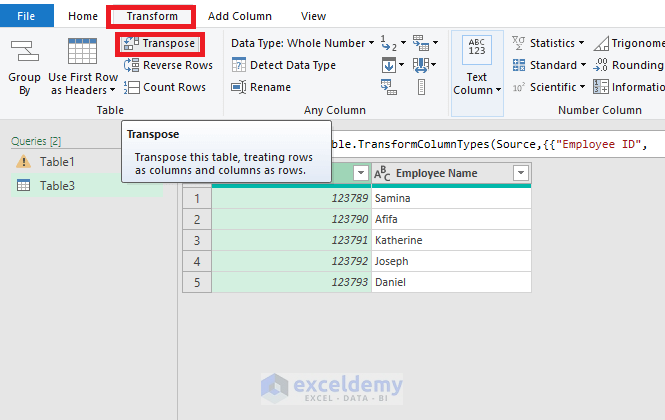Screen dimensions: 665x420
Task: Click Count Rows button
Action: point(165,87)
